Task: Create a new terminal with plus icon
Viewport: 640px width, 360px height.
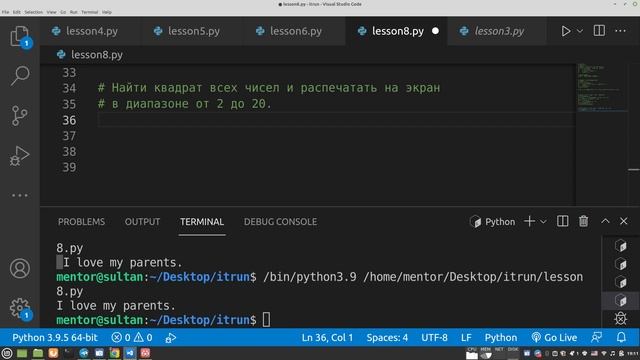Action: coord(529,221)
